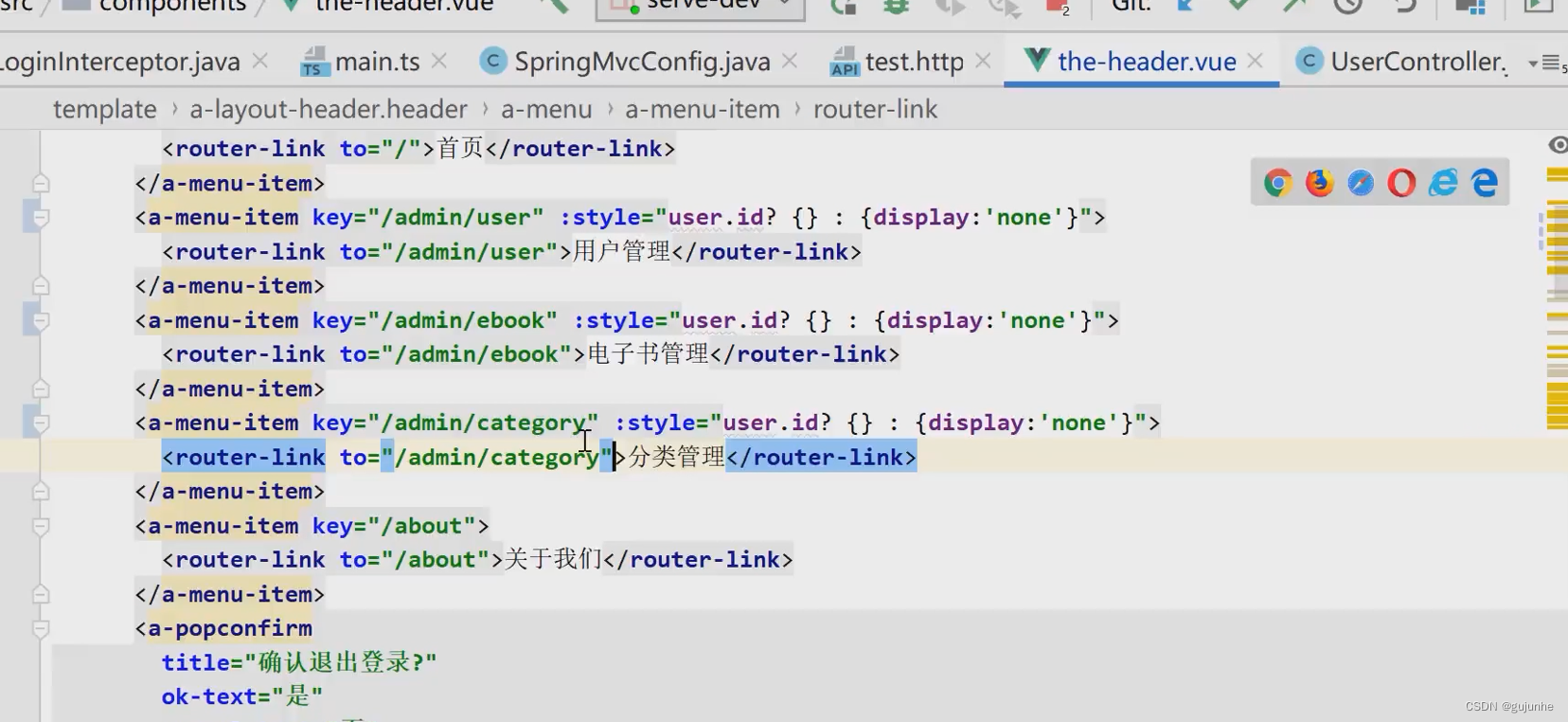Switch to test.http tab
This screenshot has width=1568, height=722.
click(x=897, y=62)
